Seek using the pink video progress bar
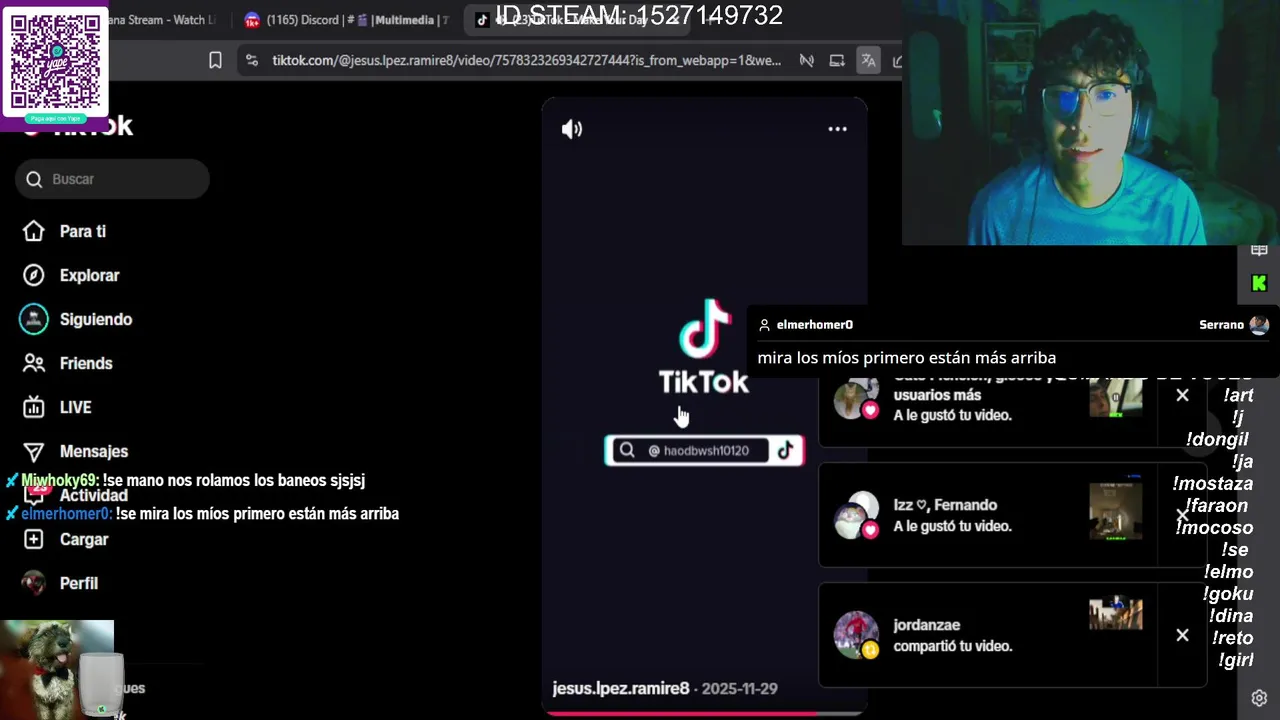The image size is (1280, 720). [x=705, y=714]
